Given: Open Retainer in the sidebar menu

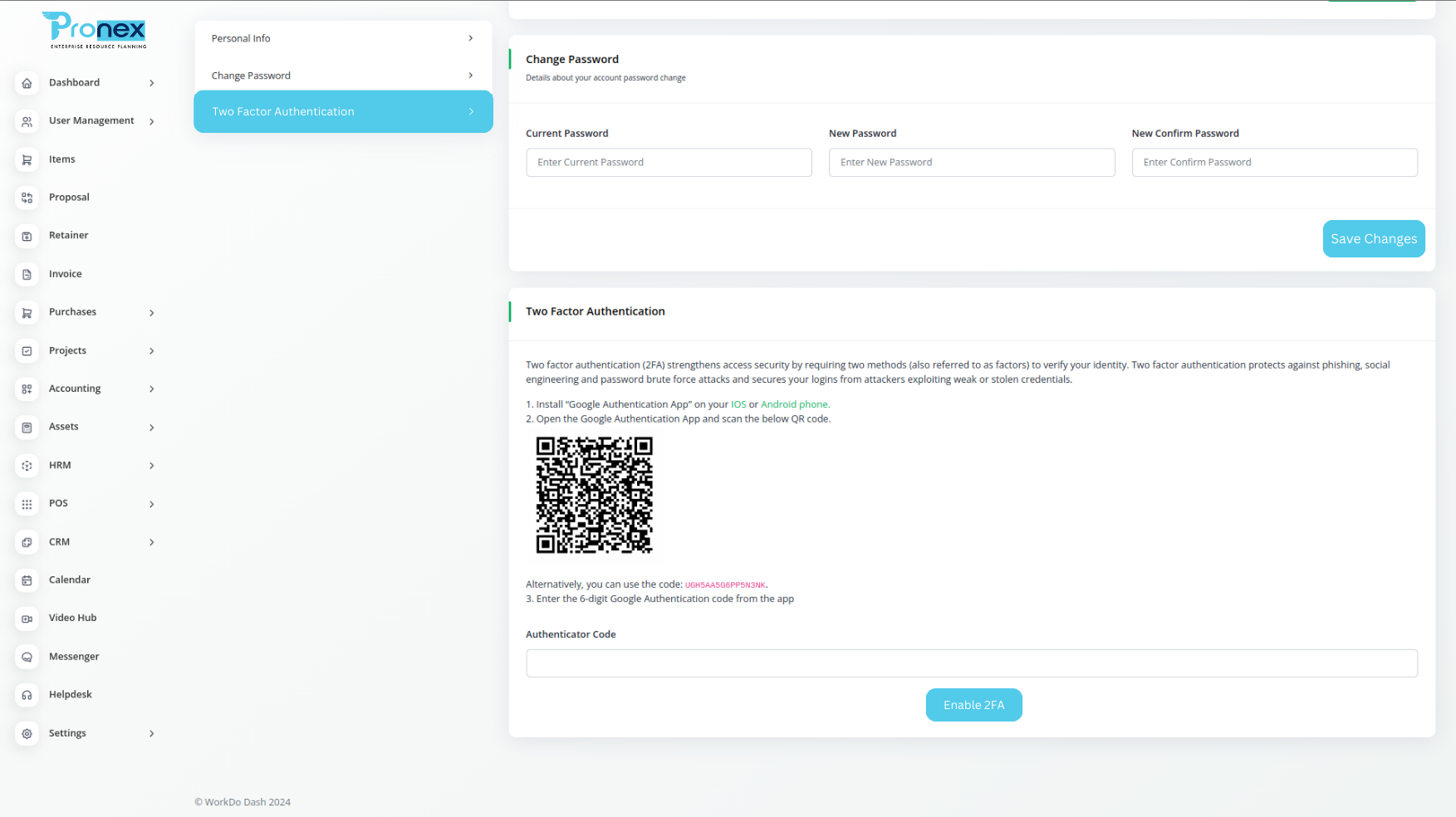Looking at the screenshot, I should (68, 236).
